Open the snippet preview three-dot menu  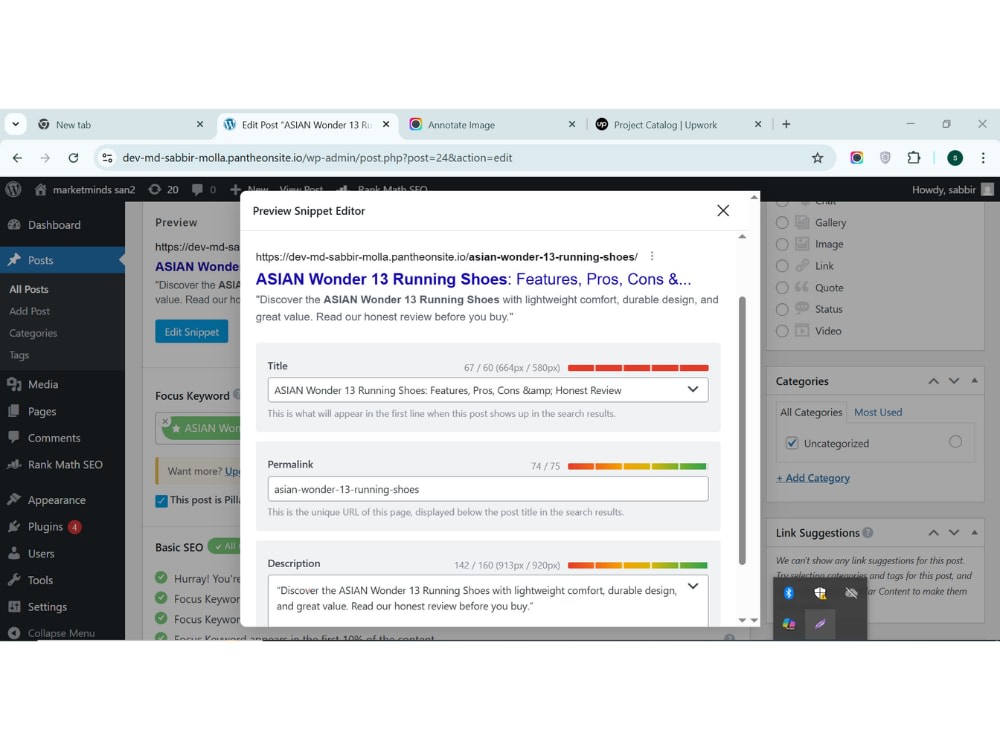pos(652,256)
